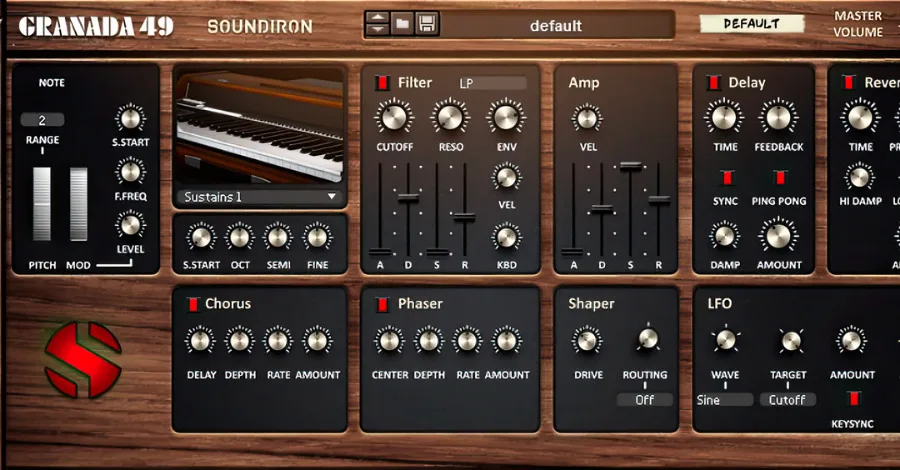Click the red Soundiron S logo
This screenshot has height=470, width=900.
pyautogui.click(x=84, y=359)
